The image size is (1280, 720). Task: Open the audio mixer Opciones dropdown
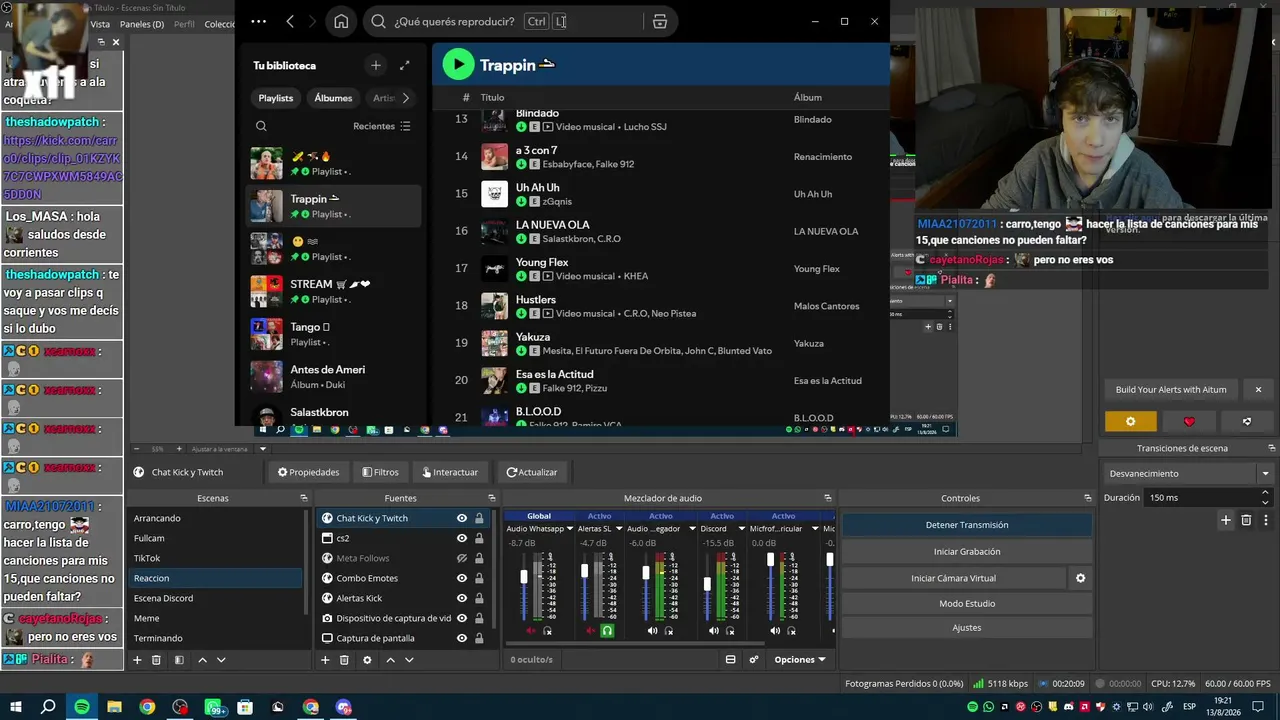(x=800, y=660)
